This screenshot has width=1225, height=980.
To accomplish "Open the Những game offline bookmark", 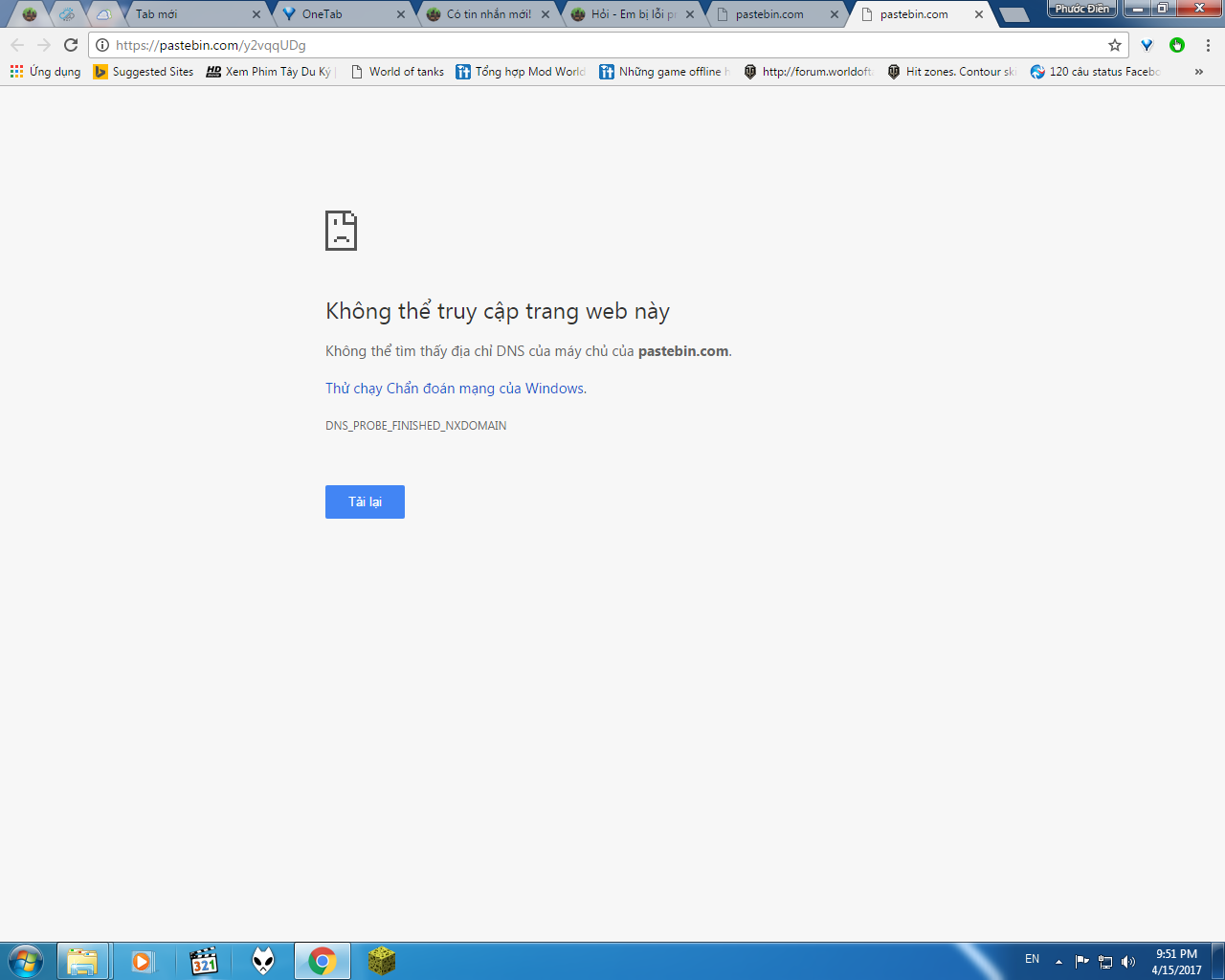I will 664,72.
